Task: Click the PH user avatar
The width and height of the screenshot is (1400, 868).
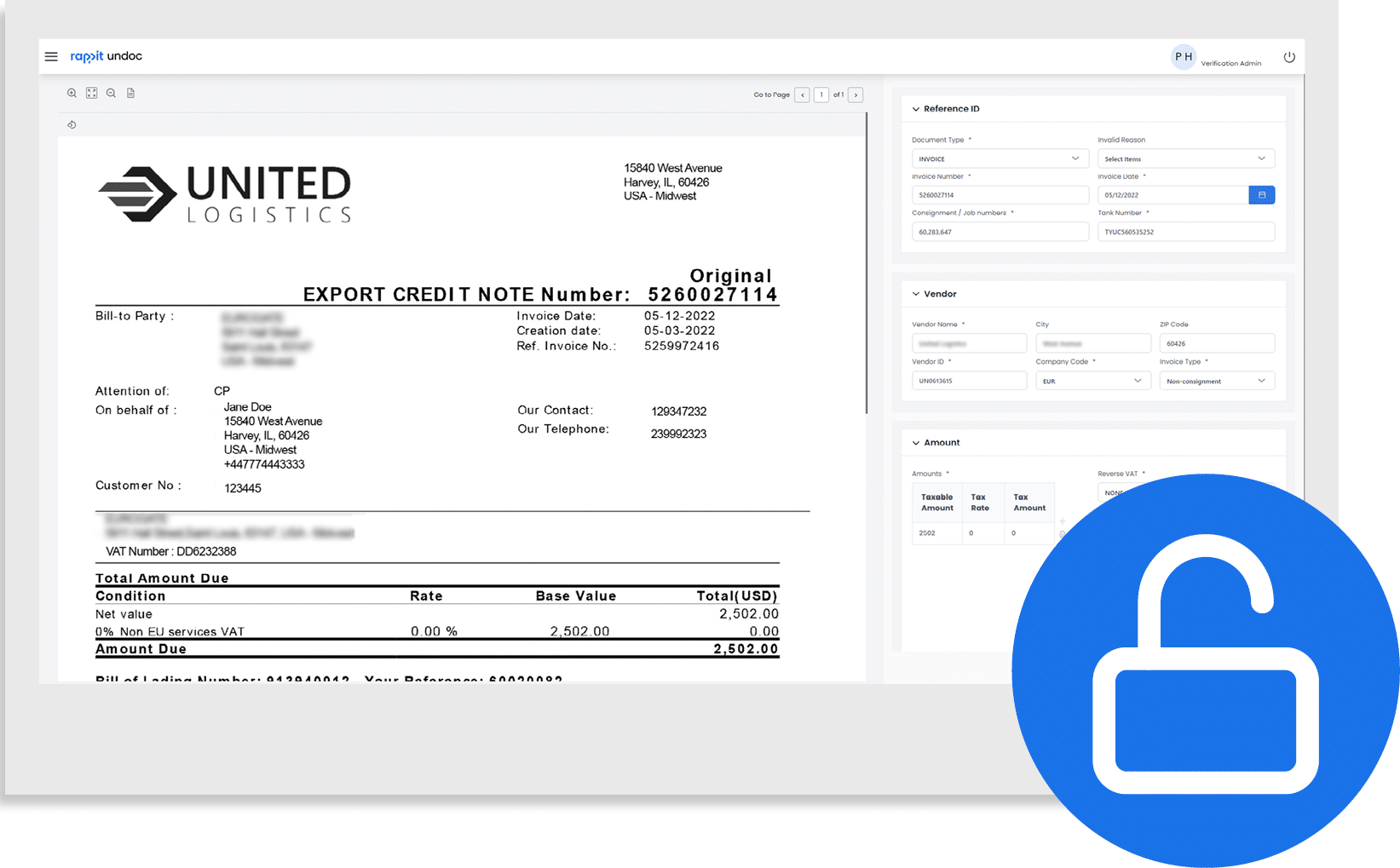Action: coord(1183,57)
